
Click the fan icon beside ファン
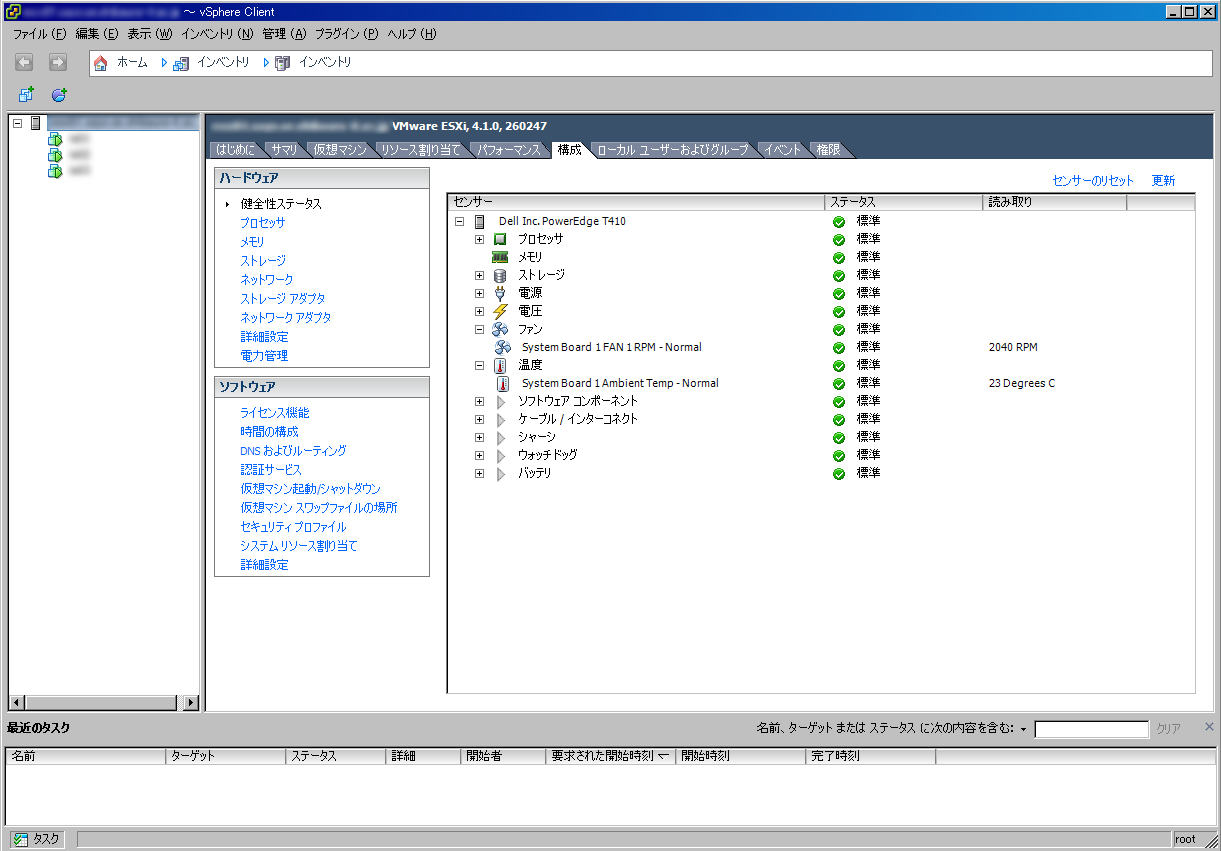(x=500, y=329)
